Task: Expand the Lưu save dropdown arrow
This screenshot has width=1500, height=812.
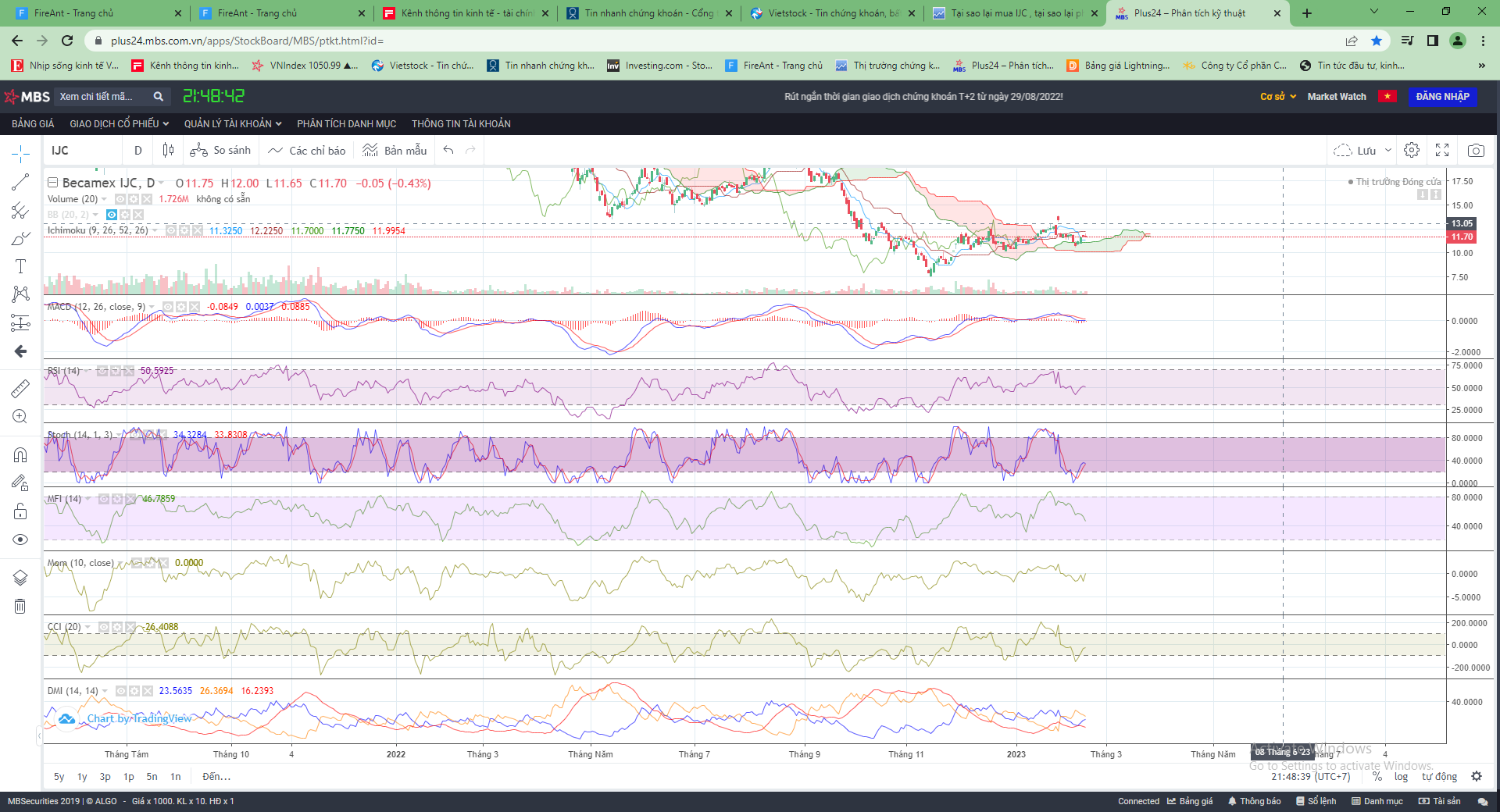Action: point(1388,150)
